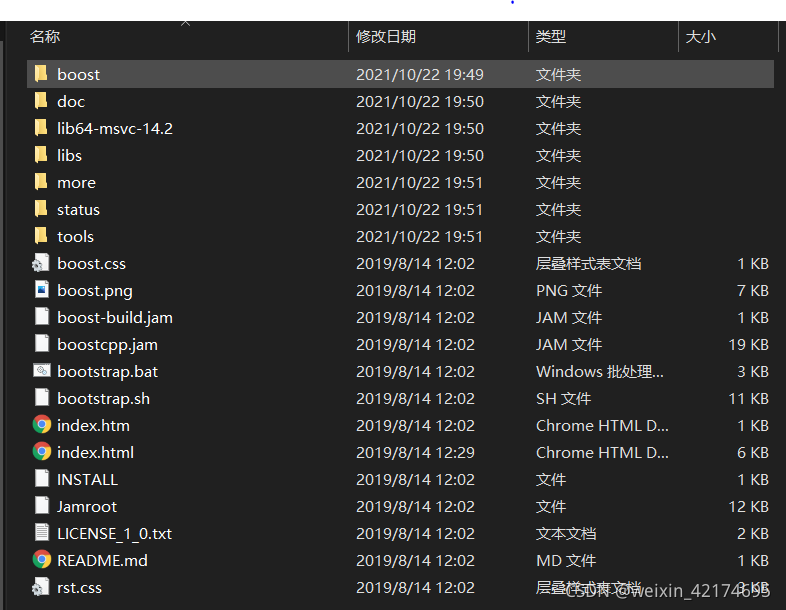786x610 pixels.
Task: Click the MD 文件 type of README.md
Action: (x=566, y=561)
